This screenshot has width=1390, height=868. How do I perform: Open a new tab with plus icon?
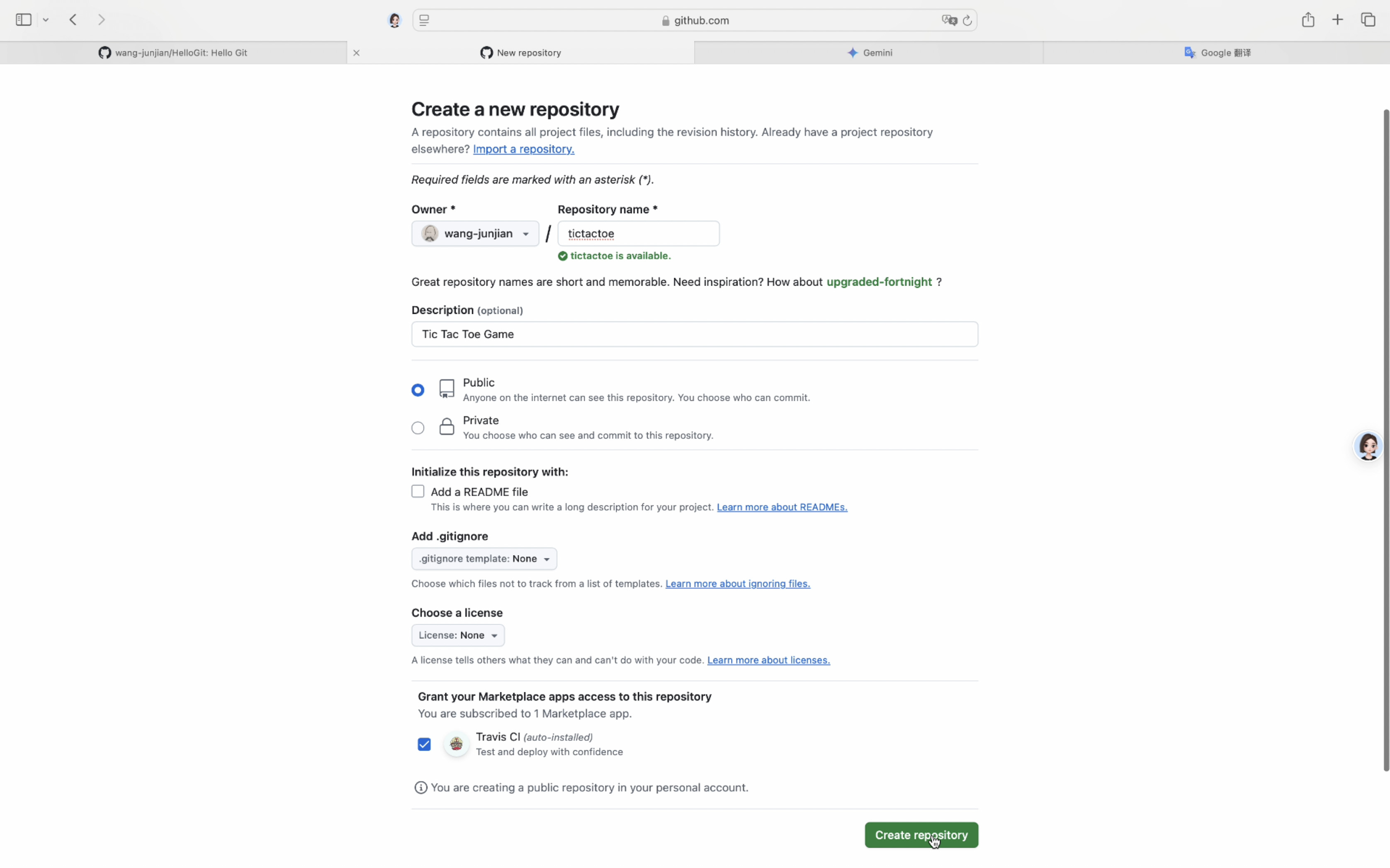point(1338,20)
